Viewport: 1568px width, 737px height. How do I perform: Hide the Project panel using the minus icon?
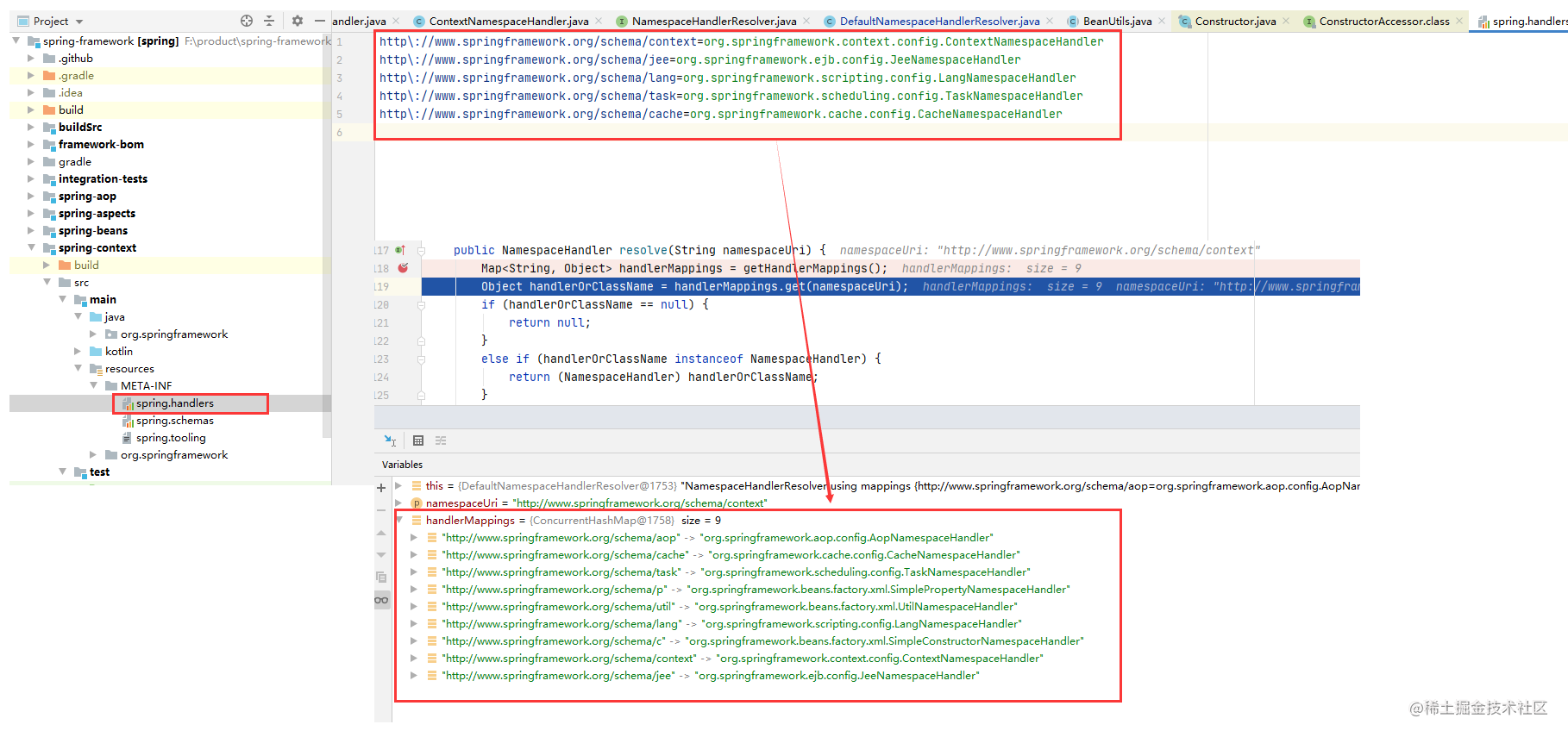tap(320, 21)
